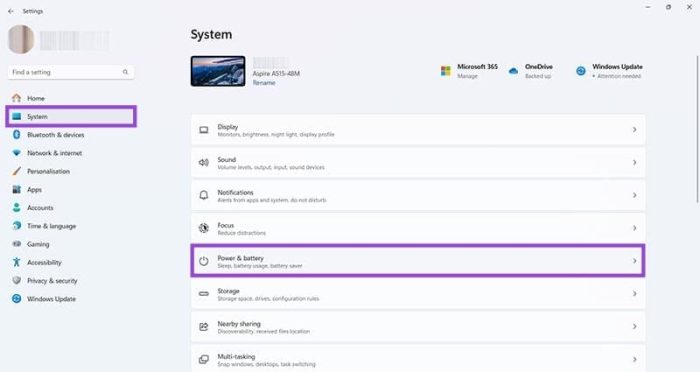Click the Accessibility person icon

[17, 262]
